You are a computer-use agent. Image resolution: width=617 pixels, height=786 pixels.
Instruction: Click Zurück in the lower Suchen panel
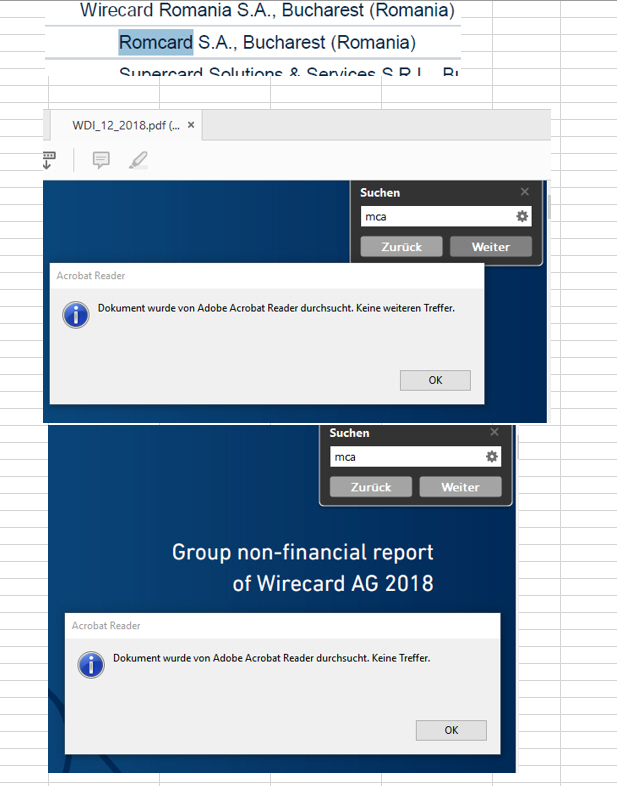pyautogui.click(x=371, y=487)
